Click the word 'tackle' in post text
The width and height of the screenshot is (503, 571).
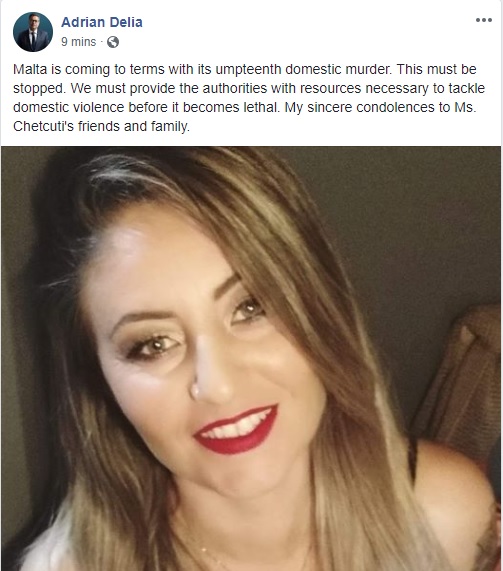coord(467,88)
